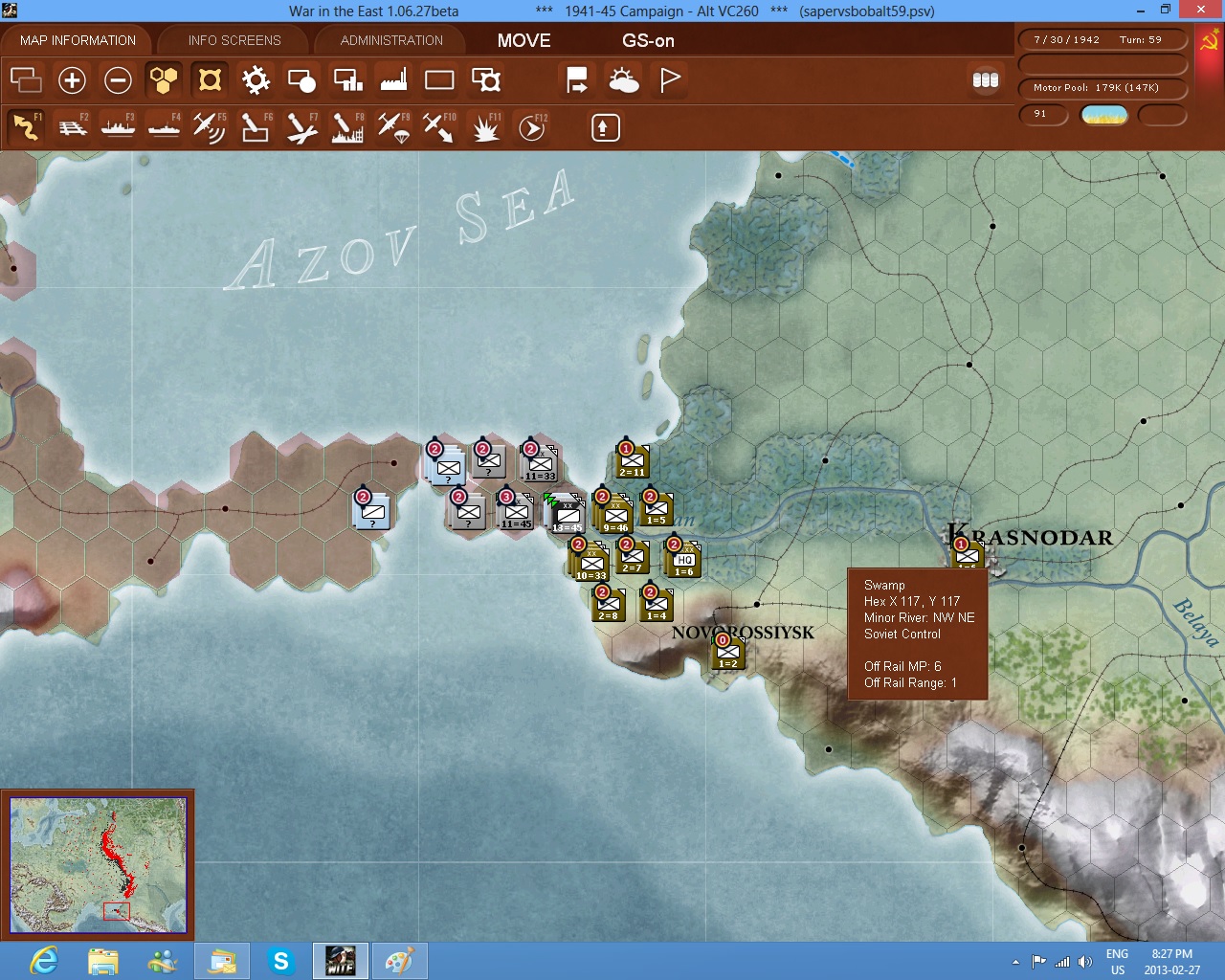Click the weather condition indicator
Screen dimensions: 1225x980
1103,115
